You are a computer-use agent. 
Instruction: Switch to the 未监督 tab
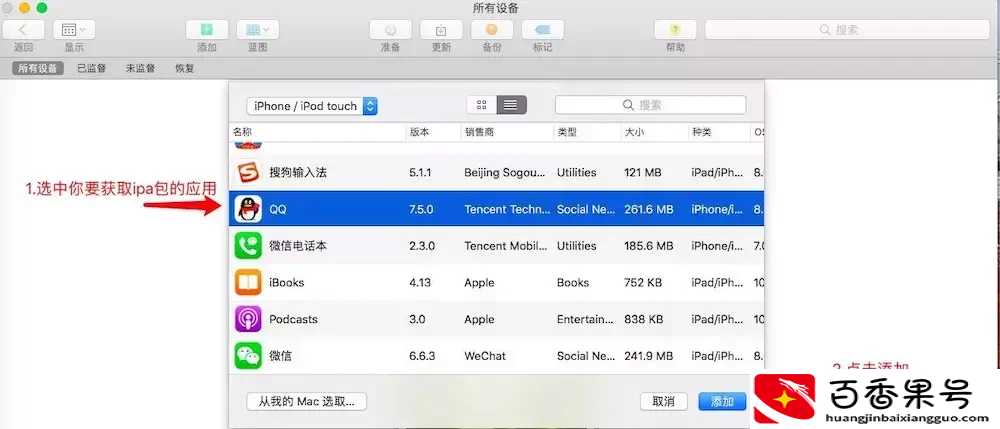click(x=140, y=68)
